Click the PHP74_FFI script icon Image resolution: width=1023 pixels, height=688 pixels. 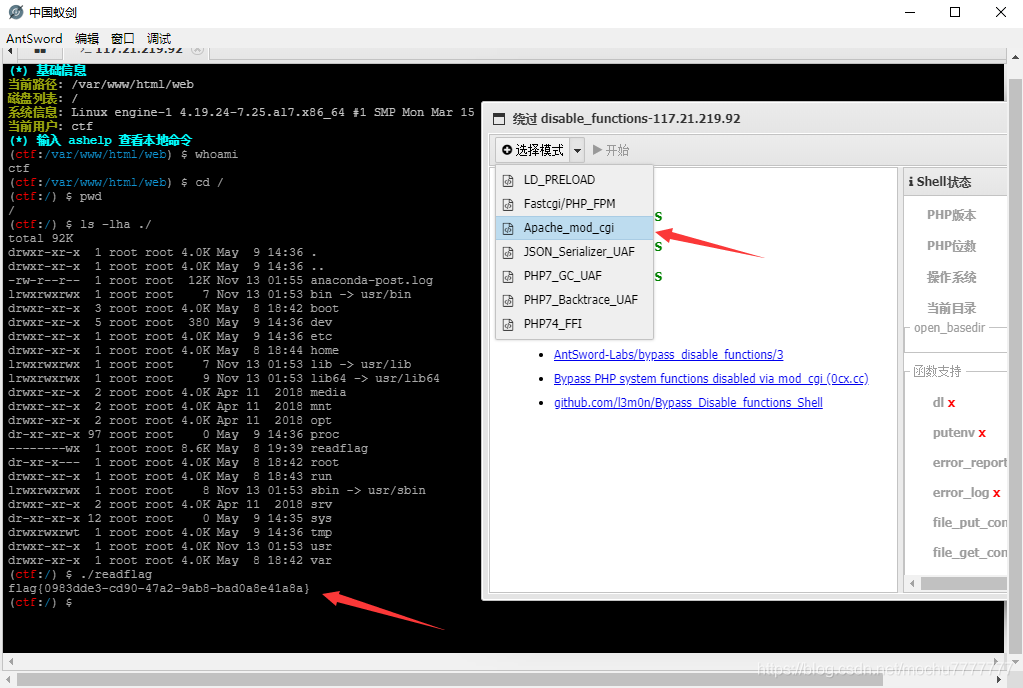click(x=508, y=324)
